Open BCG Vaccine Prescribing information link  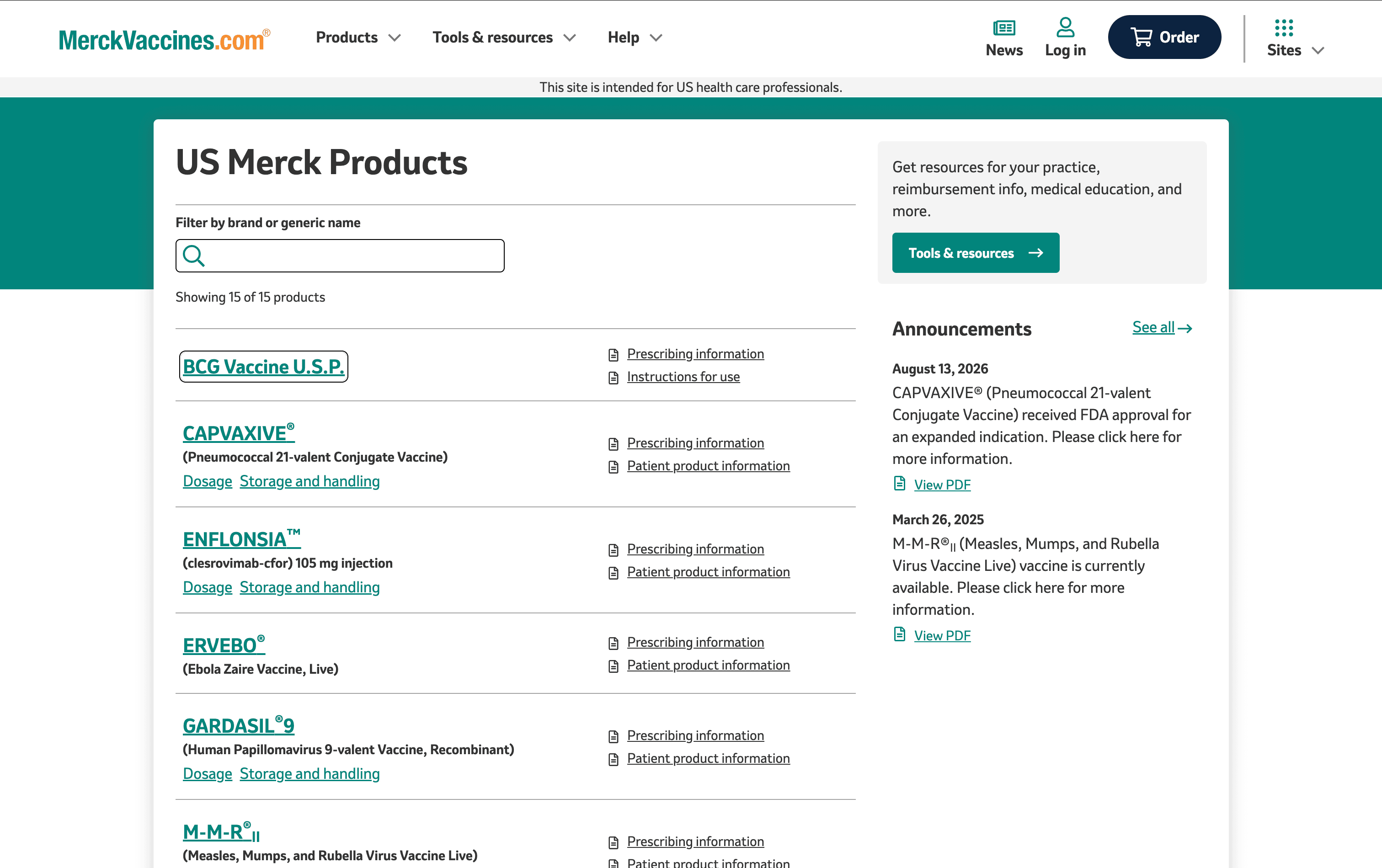(696, 354)
